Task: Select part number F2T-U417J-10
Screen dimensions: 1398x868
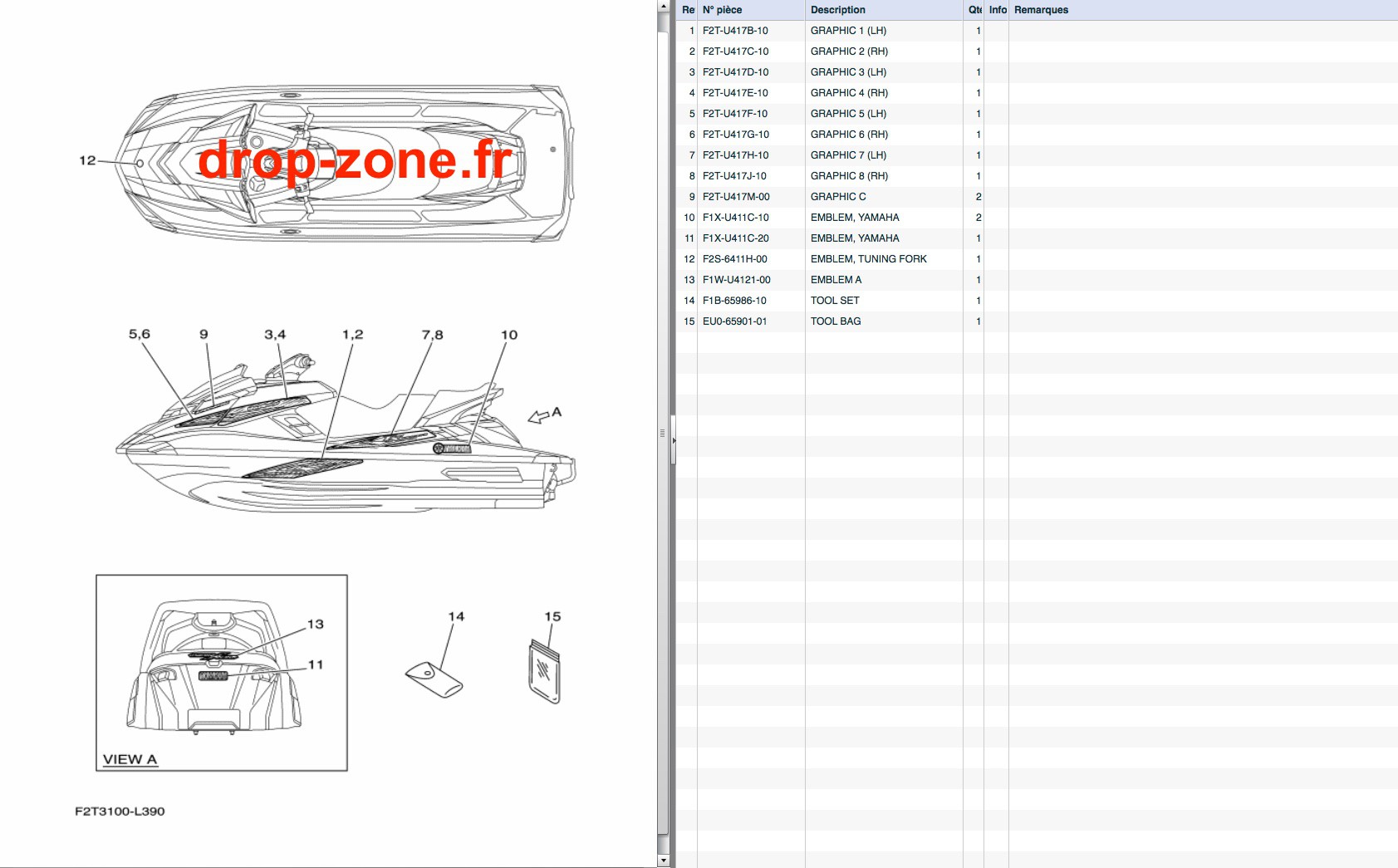Action: (734, 176)
